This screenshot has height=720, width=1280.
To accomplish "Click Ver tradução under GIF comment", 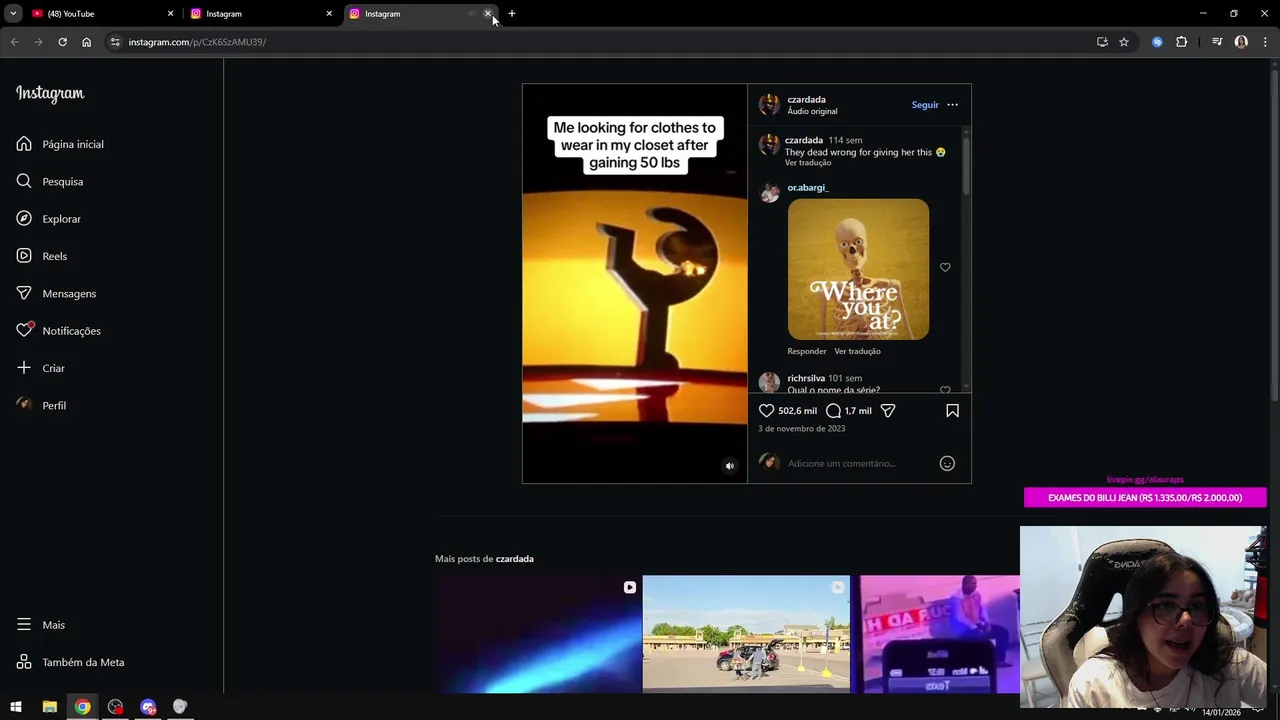I will (857, 351).
